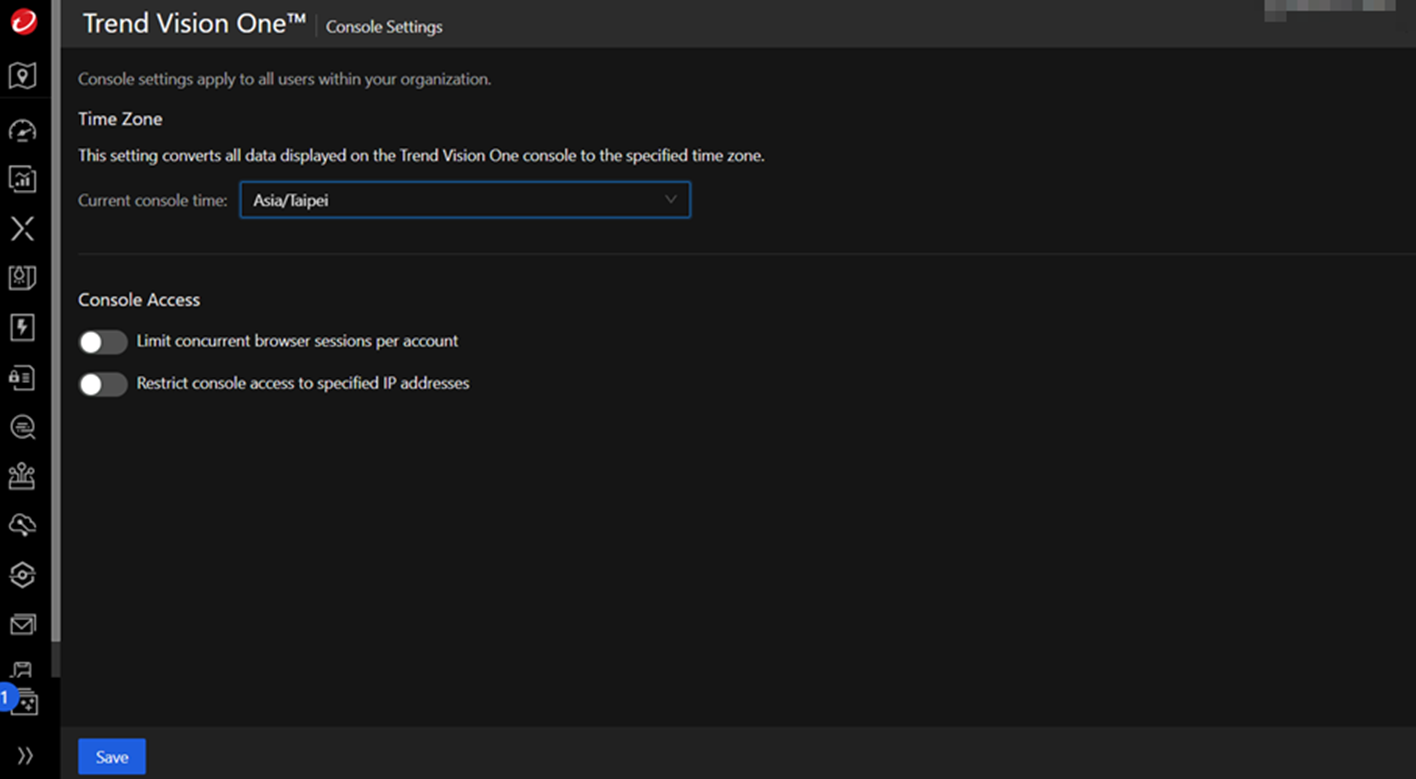Screen dimensions: 1416x779
Task: Open the lightning bolt sidebar icon
Action: click(x=22, y=327)
